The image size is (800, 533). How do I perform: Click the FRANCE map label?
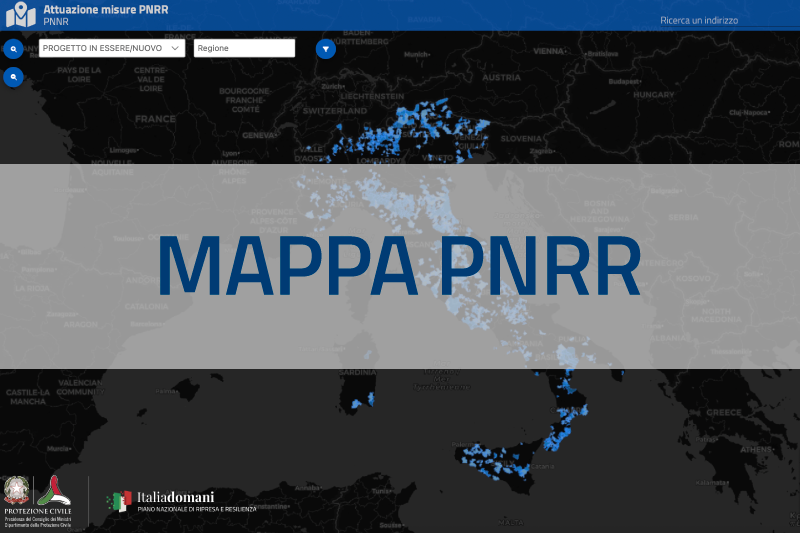(x=155, y=119)
